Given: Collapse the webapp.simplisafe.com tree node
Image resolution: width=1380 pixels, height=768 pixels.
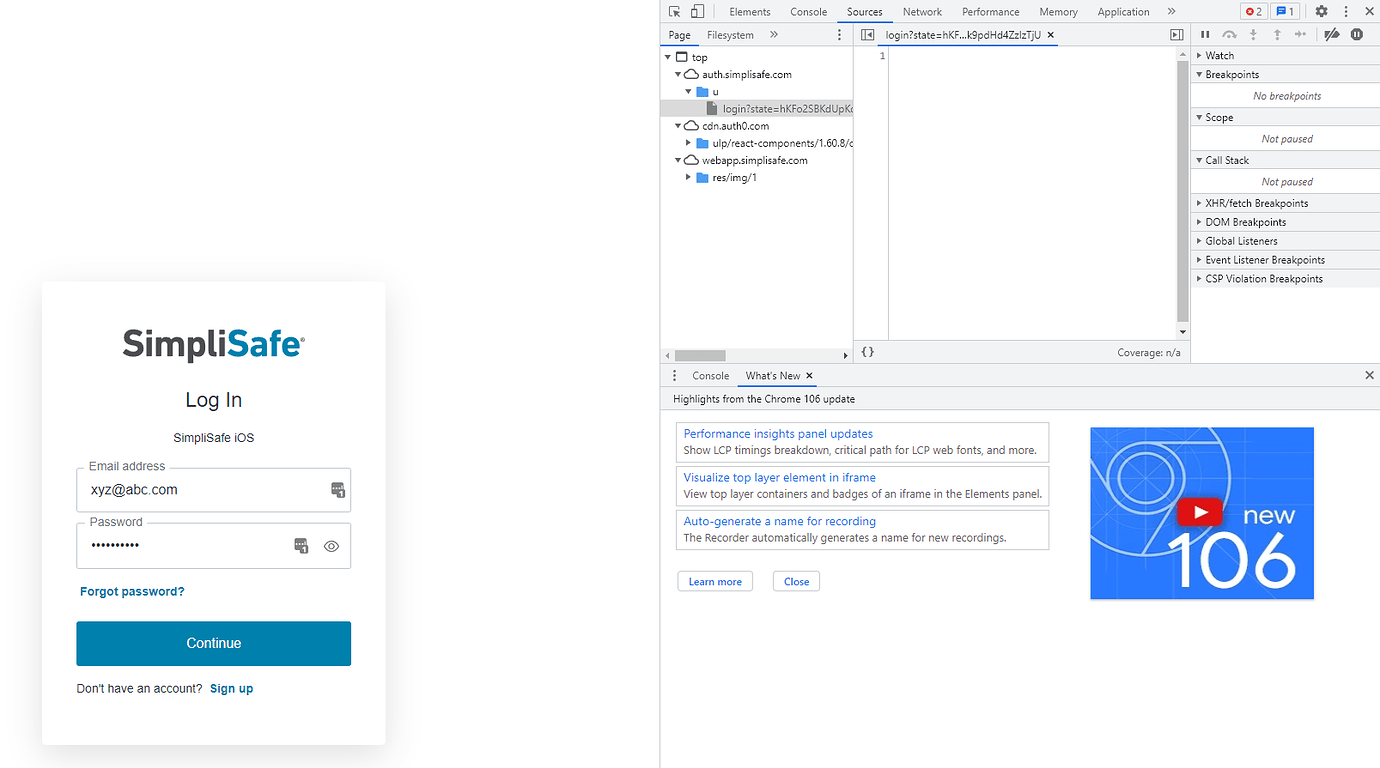Looking at the screenshot, I should click(x=678, y=160).
